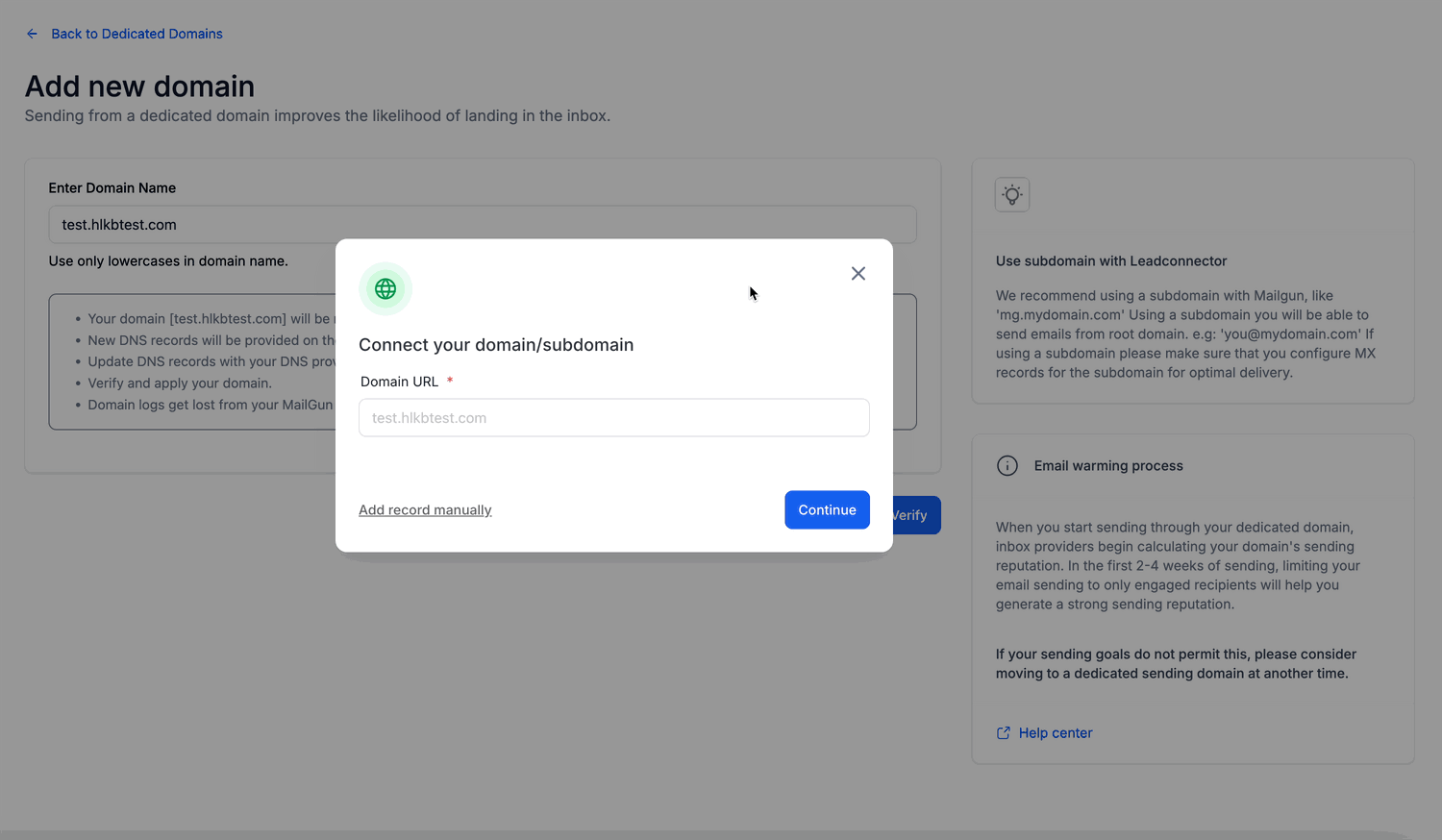Return via the Back to Dedicated Domains link
Image resolution: width=1442 pixels, height=840 pixels.
point(137,33)
